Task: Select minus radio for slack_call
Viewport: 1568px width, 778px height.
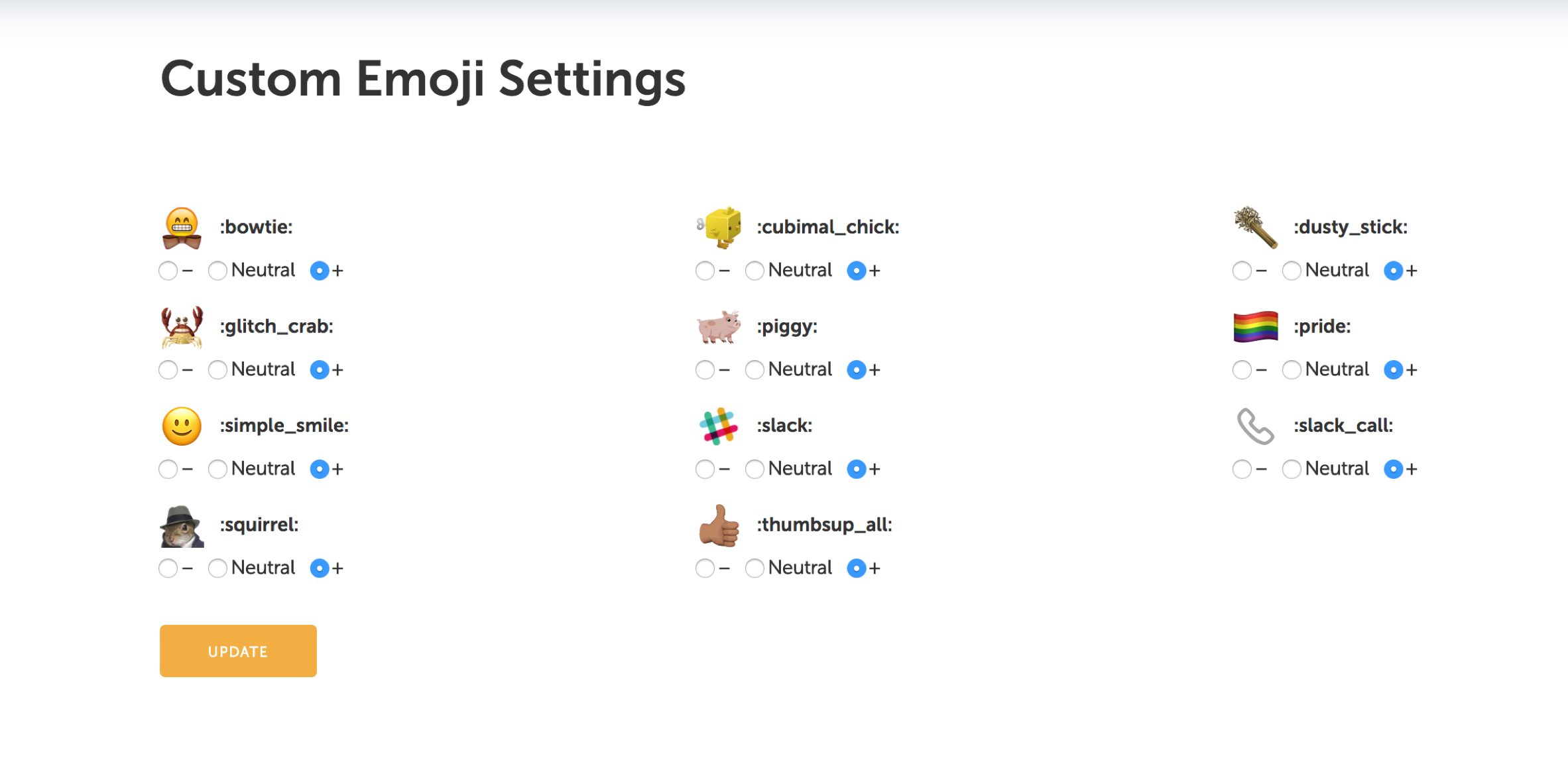Action: tap(1242, 469)
